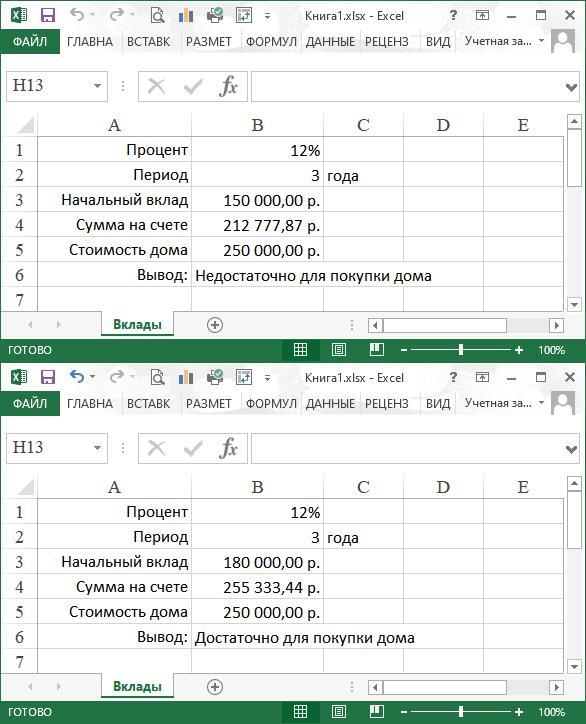Viewport: 586px width, 724px height.
Task: Click the chart icon in the bottom quick access toolbar
Action: (x=186, y=378)
